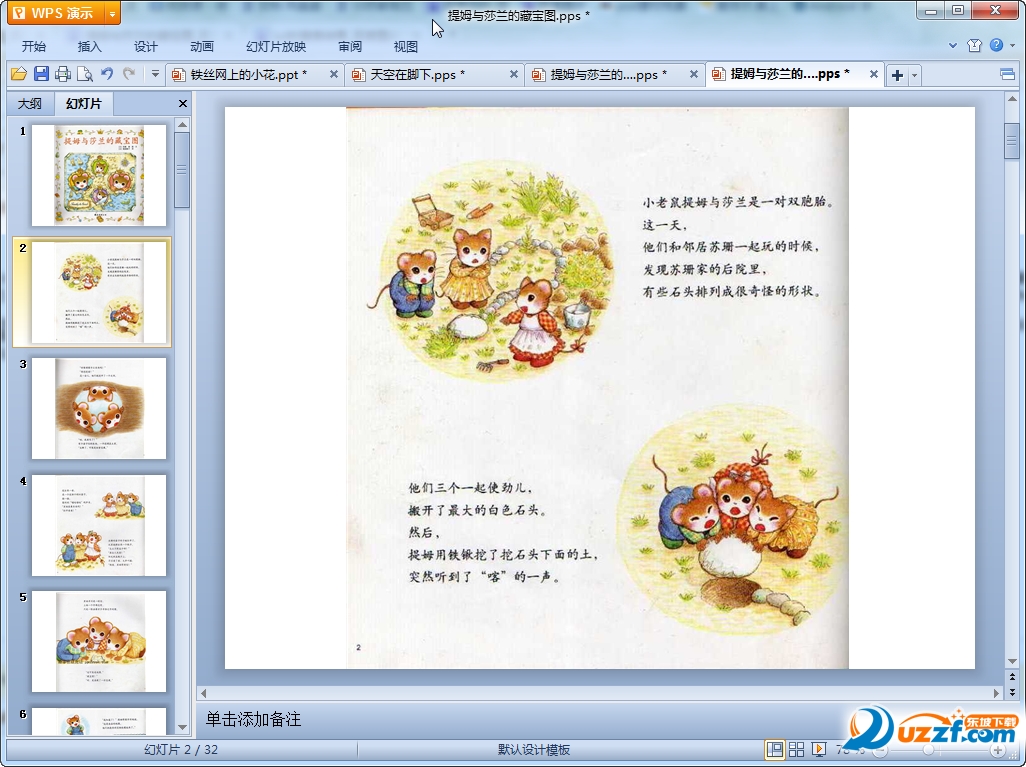This screenshot has width=1026, height=767.
Task: Expand quick access toolbar dropdown arrow
Action: [x=155, y=74]
